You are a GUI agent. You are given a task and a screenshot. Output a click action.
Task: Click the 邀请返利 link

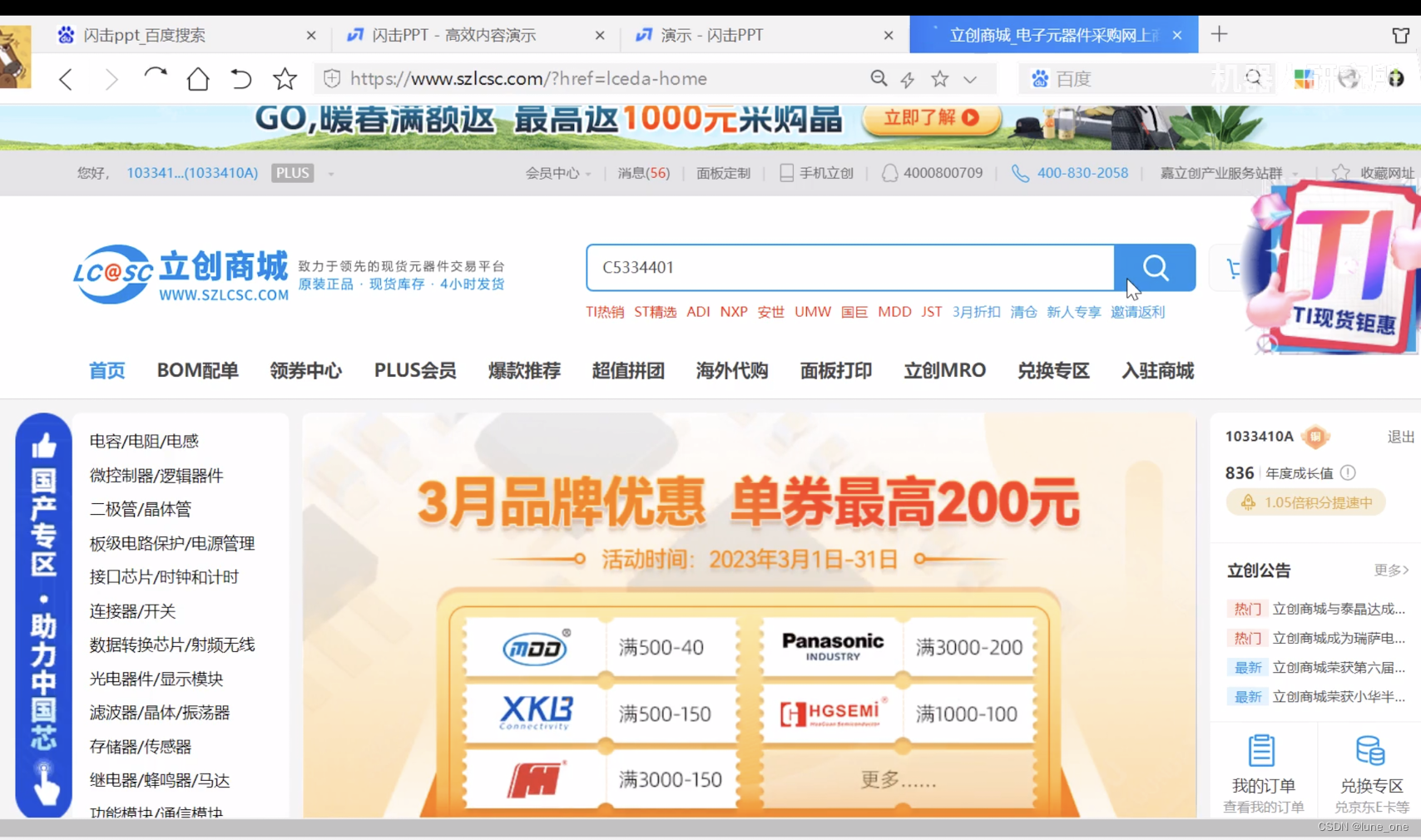point(1137,312)
